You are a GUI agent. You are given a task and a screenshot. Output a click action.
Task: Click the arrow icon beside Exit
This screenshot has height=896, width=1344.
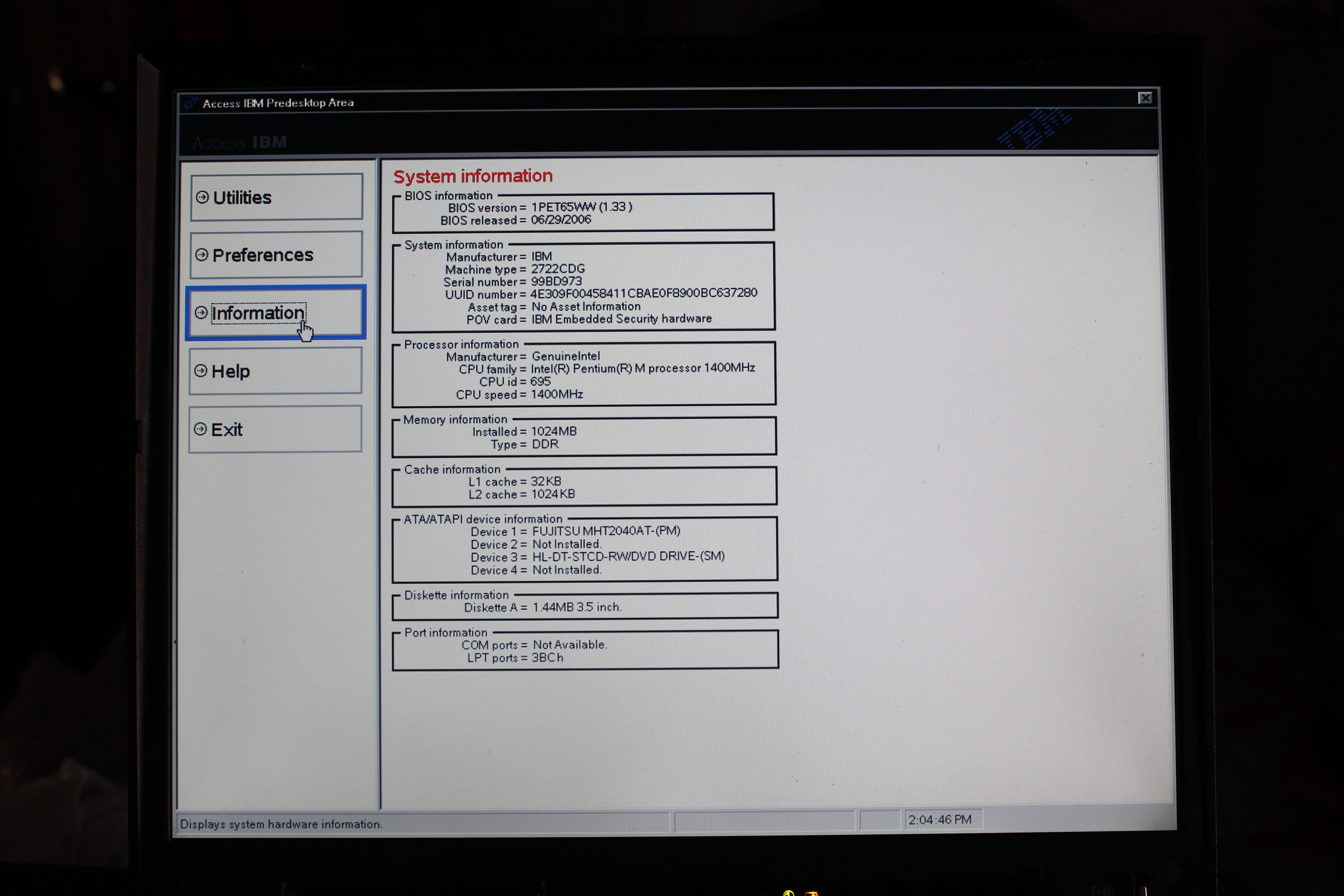click(200, 429)
